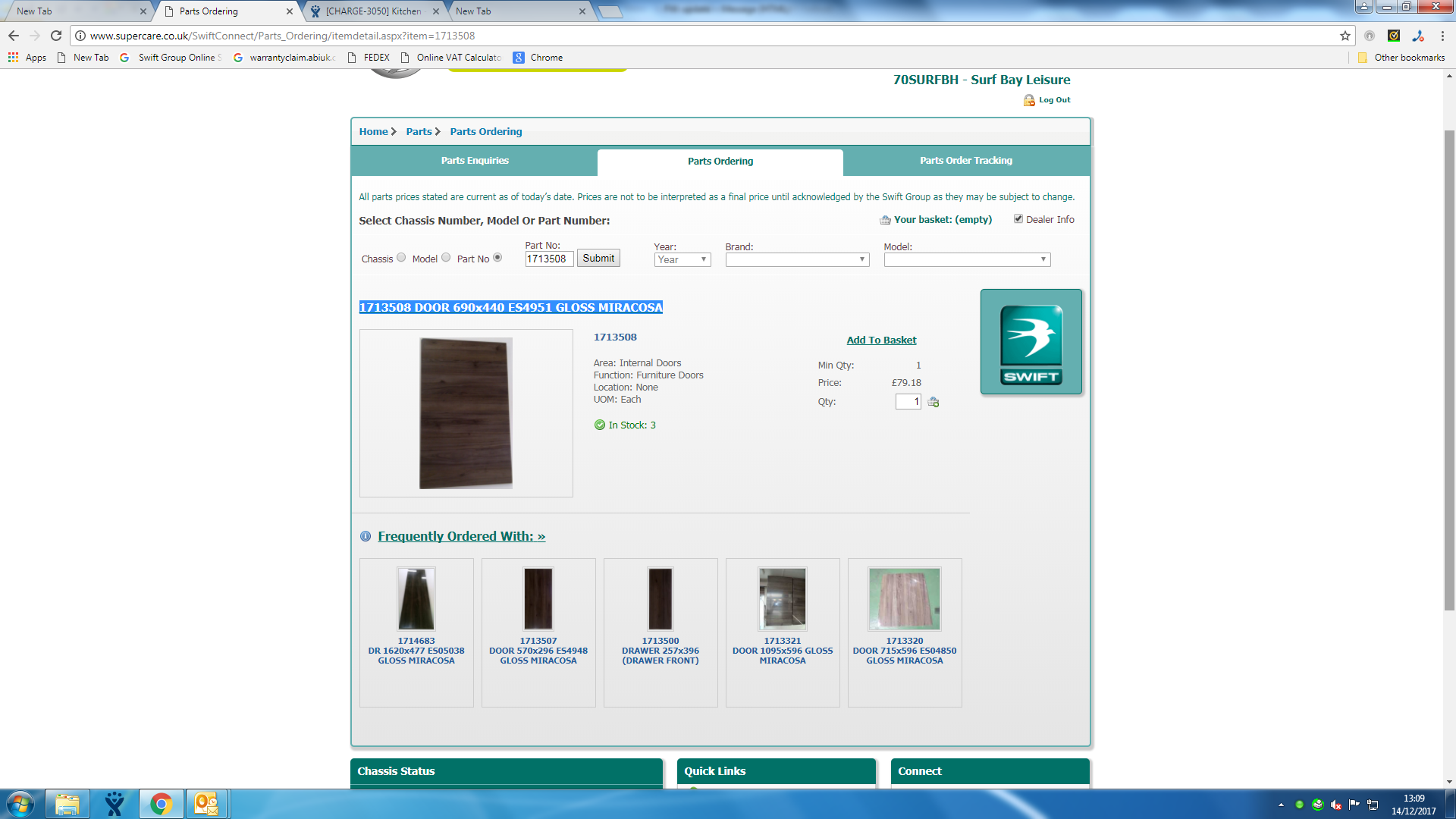Open the Year dropdown
The width and height of the screenshot is (1456, 819).
coord(682,259)
